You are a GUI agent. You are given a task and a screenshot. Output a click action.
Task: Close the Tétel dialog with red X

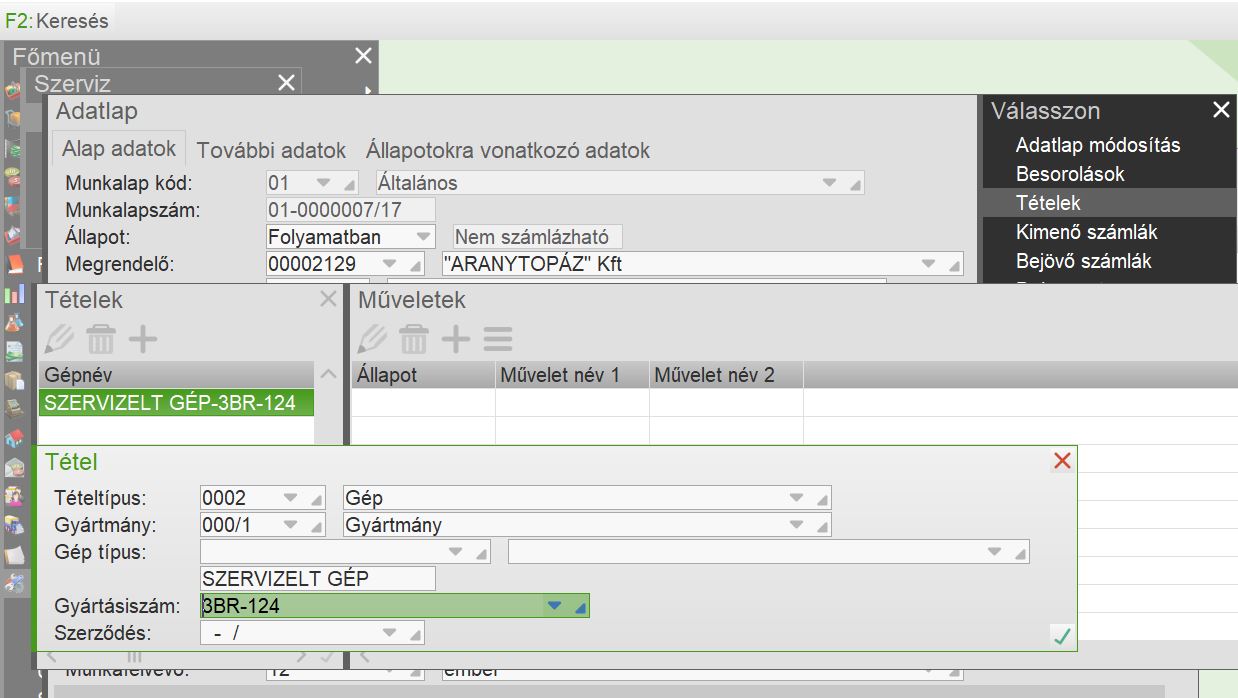(1062, 461)
